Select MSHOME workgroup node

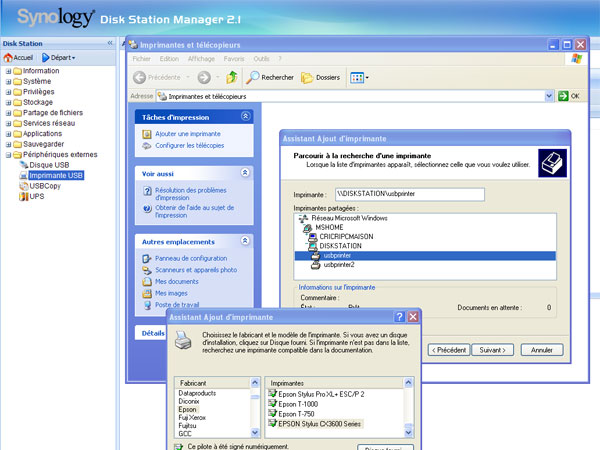pyautogui.click(x=329, y=227)
